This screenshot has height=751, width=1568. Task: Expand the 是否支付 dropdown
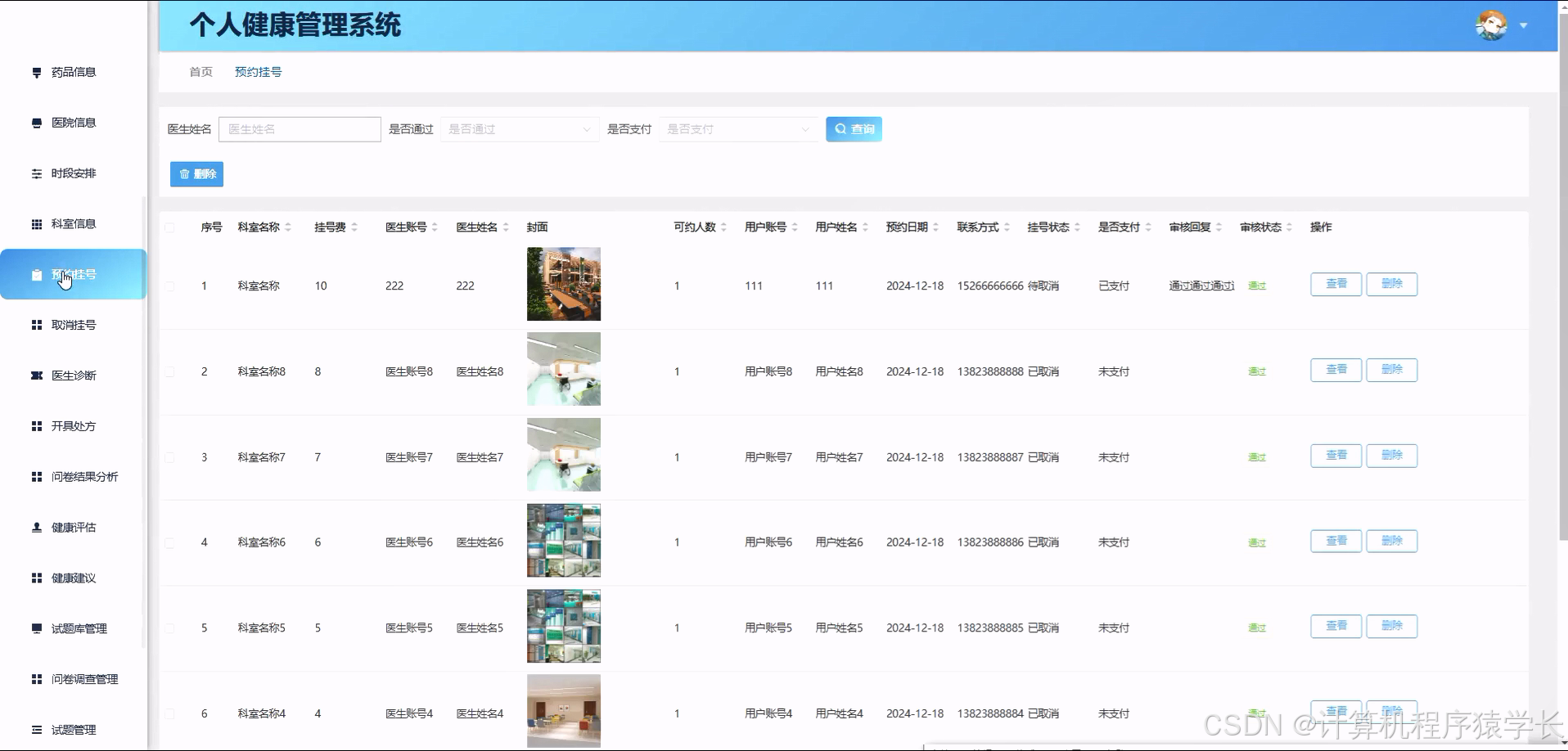[x=737, y=128]
